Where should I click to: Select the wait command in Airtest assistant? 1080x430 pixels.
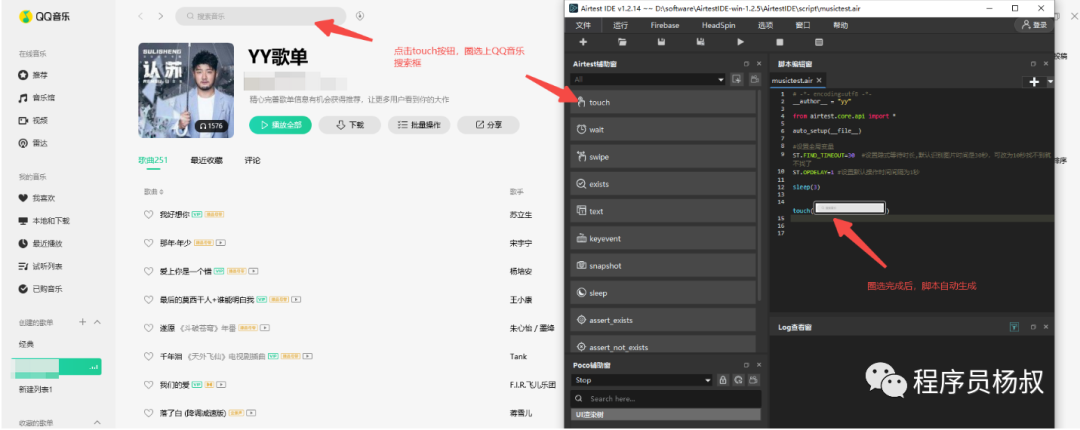point(663,129)
